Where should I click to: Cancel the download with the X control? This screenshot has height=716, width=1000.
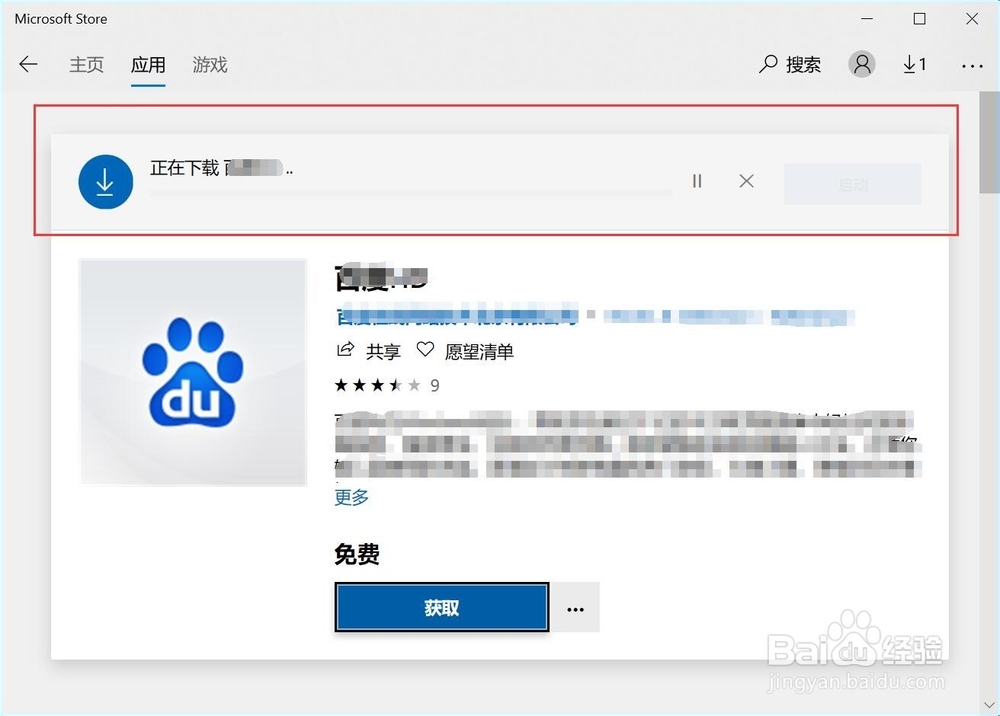tap(746, 181)
